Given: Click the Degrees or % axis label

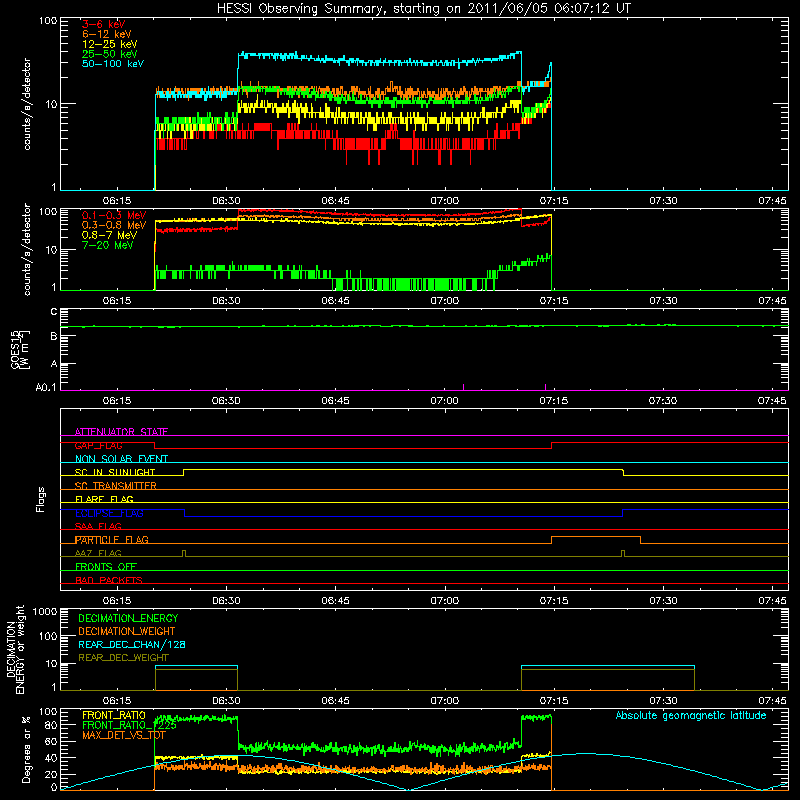Looking at the screenshot, I should [26, 749].
